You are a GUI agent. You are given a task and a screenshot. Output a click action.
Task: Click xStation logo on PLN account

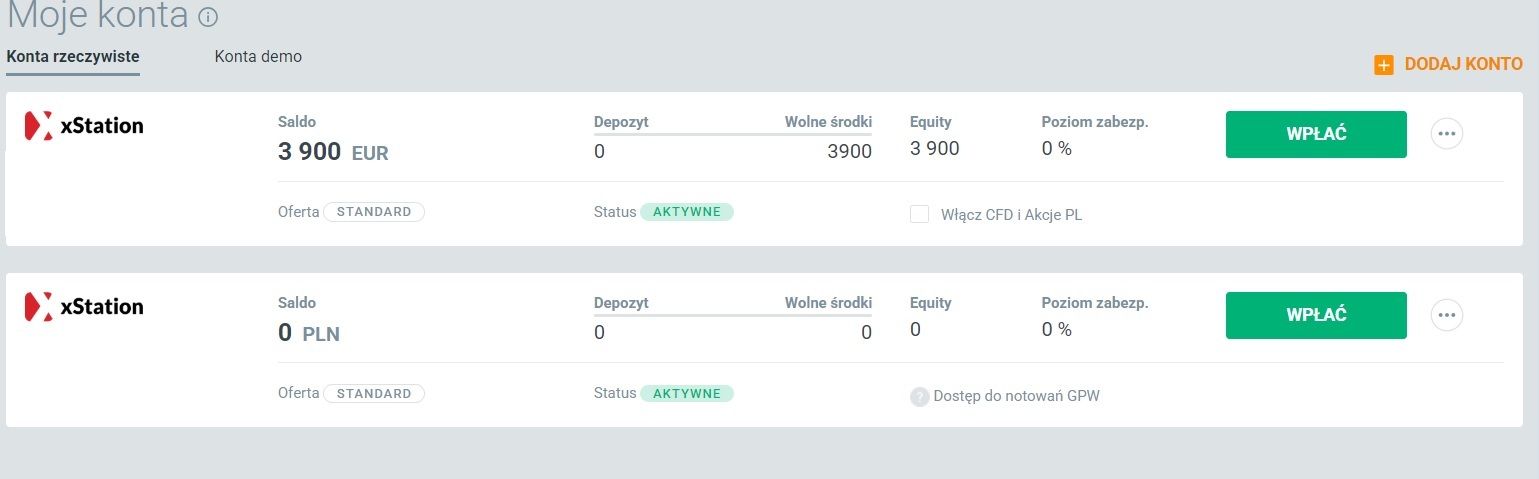coord(85,307)
